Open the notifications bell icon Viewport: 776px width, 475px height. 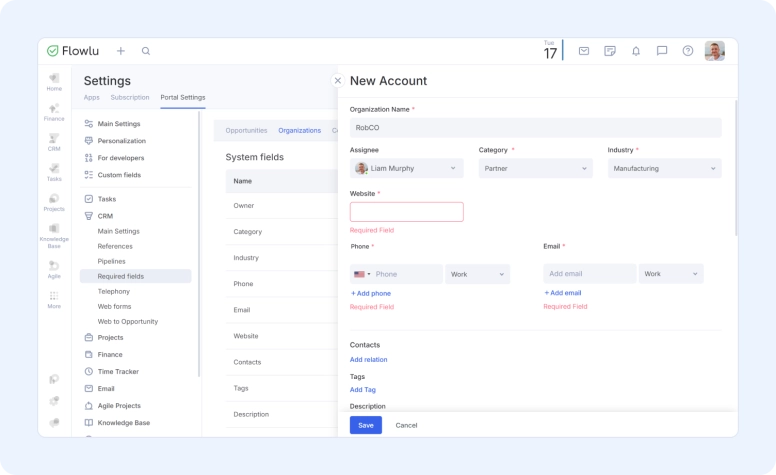pyautogui.click(x=636, y=51)
